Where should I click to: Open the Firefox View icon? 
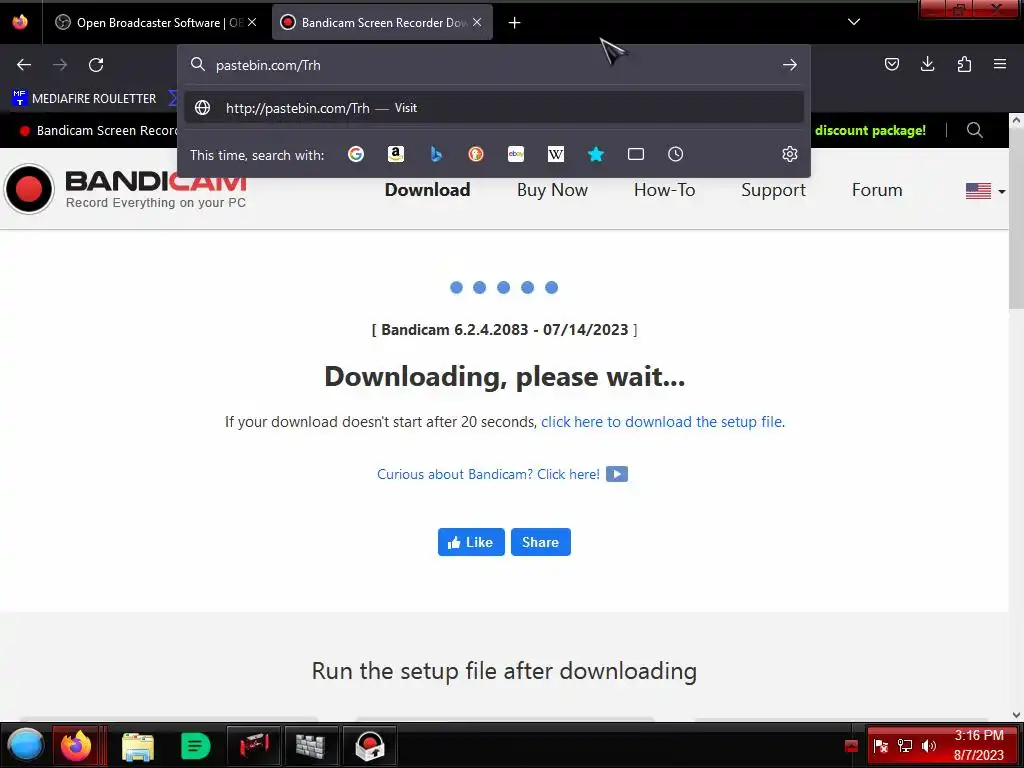(20, 22)
